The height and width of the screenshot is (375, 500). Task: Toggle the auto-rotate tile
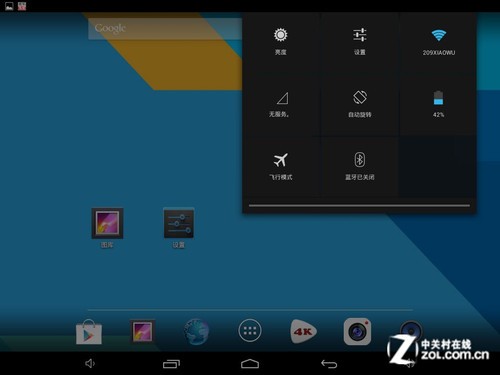(x=360, y=105)
